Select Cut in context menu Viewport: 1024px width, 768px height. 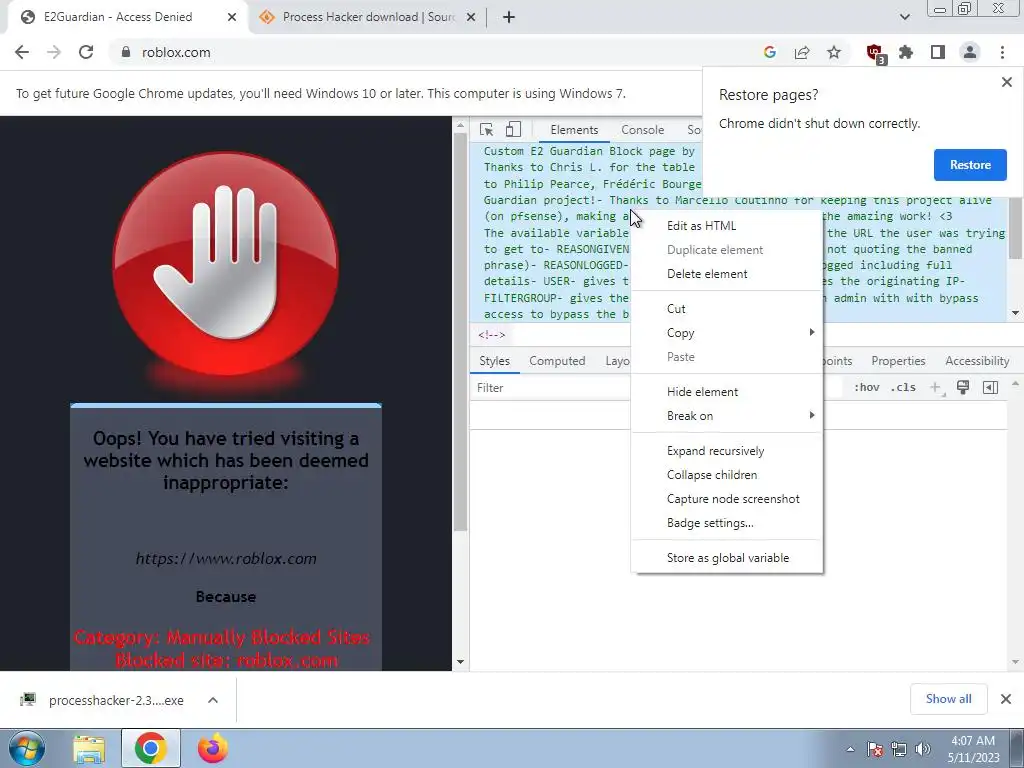point(727,308)
